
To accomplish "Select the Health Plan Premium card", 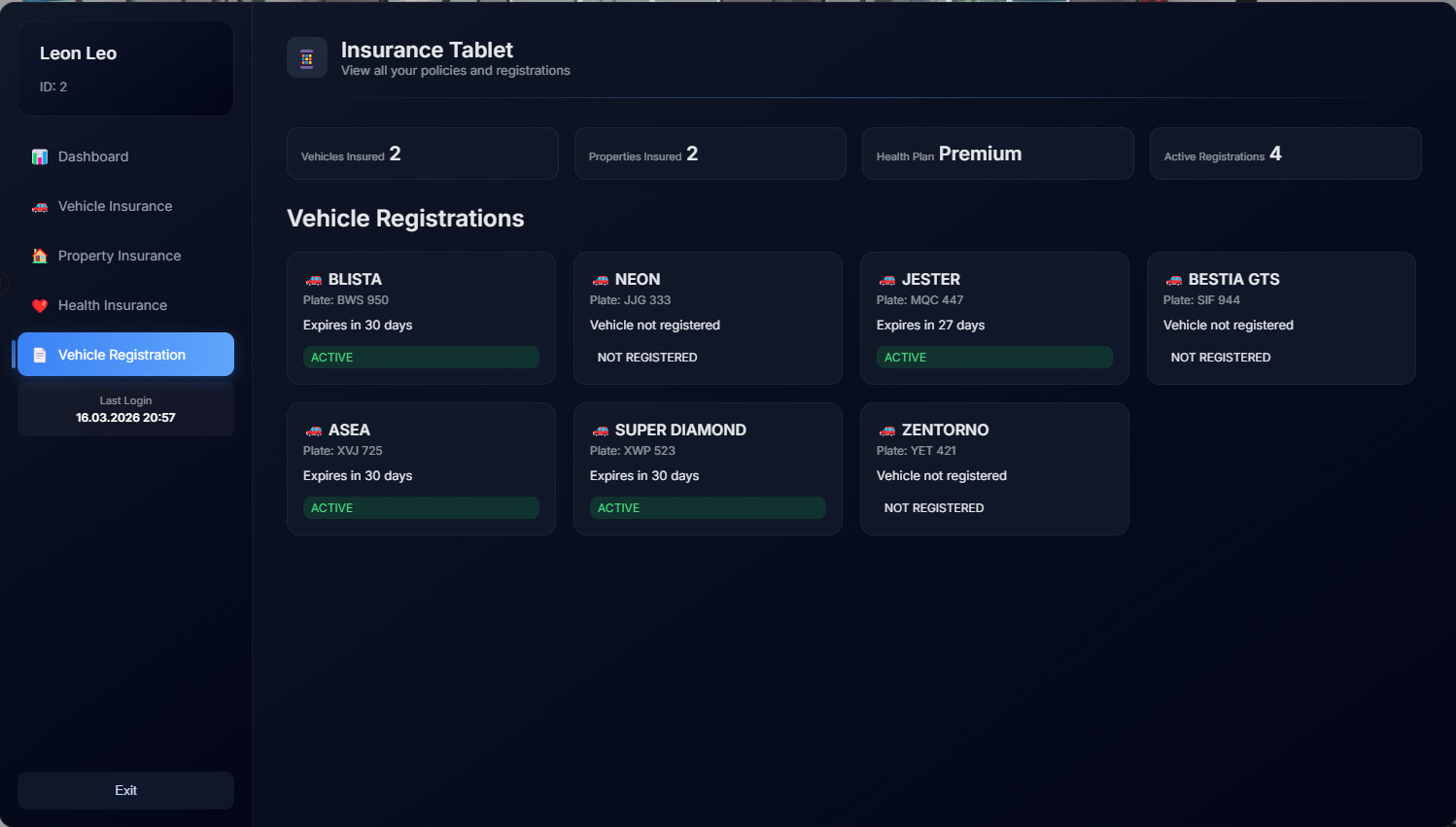I will coord(998,154).
